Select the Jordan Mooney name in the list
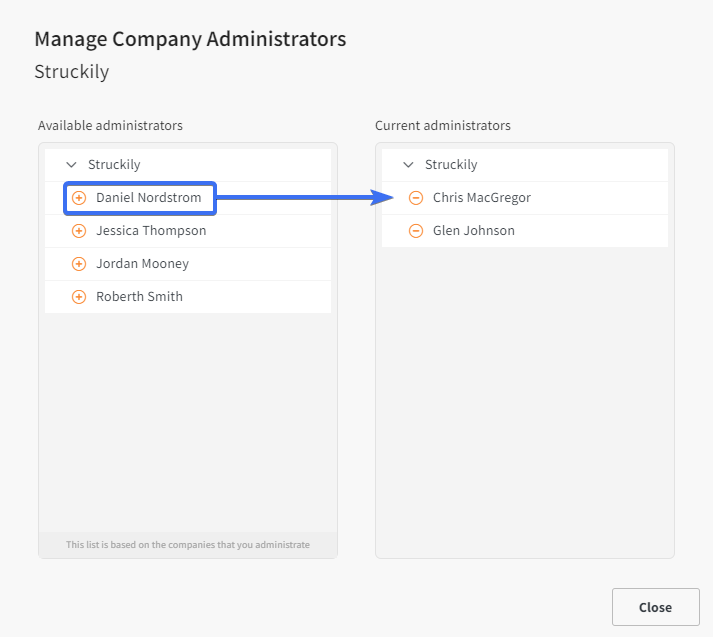The height and width of the screenshot is (637, 713). point(142,264)
